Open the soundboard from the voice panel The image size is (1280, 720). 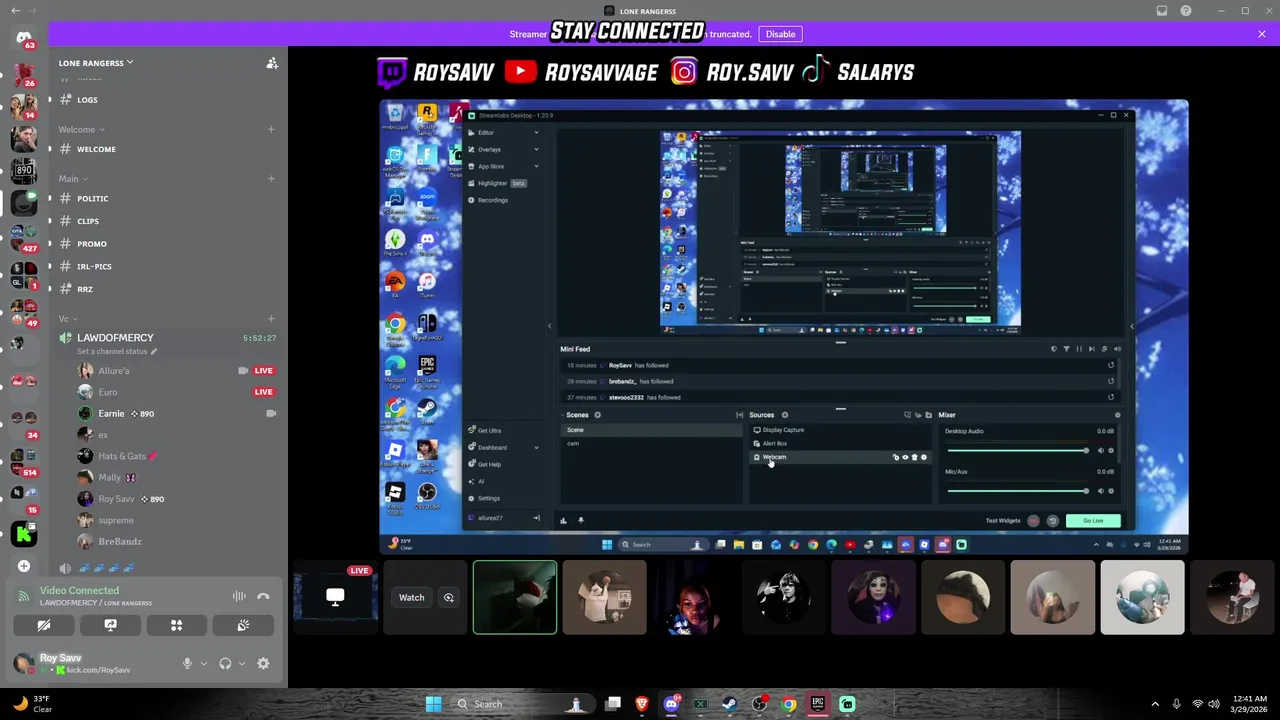point(243,625)
